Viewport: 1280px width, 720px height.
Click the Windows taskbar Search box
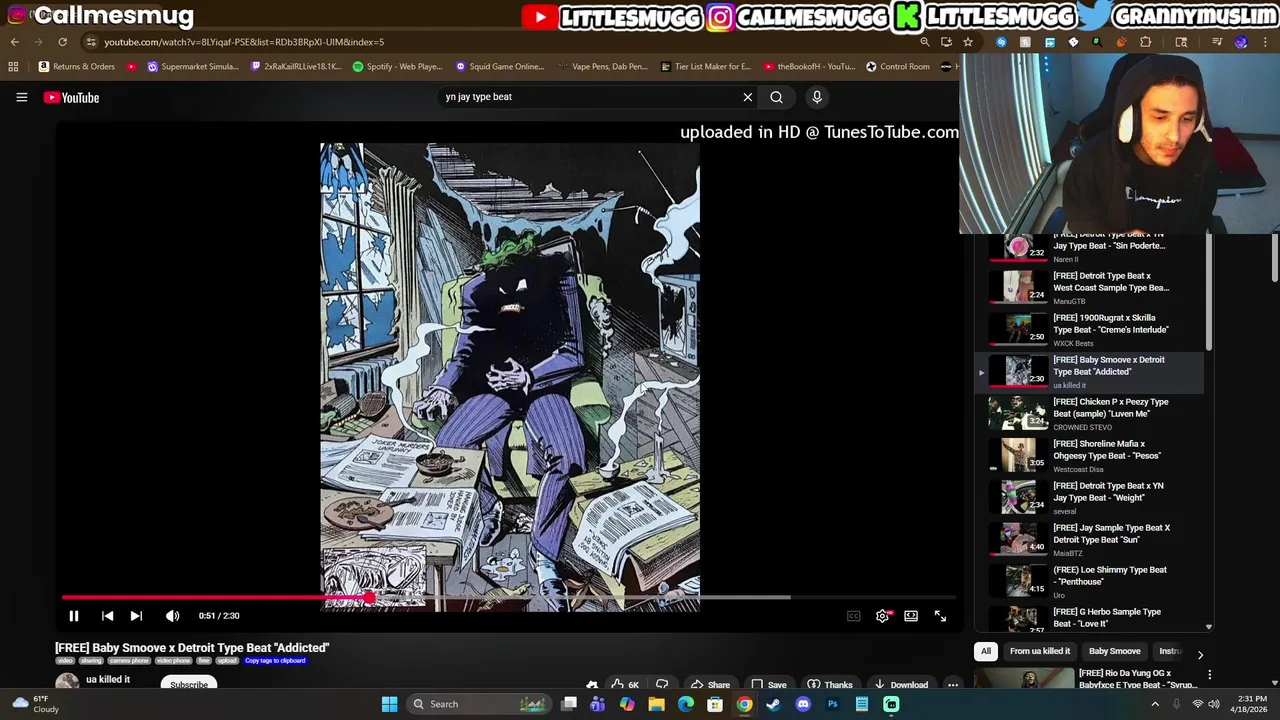(480, 704)
